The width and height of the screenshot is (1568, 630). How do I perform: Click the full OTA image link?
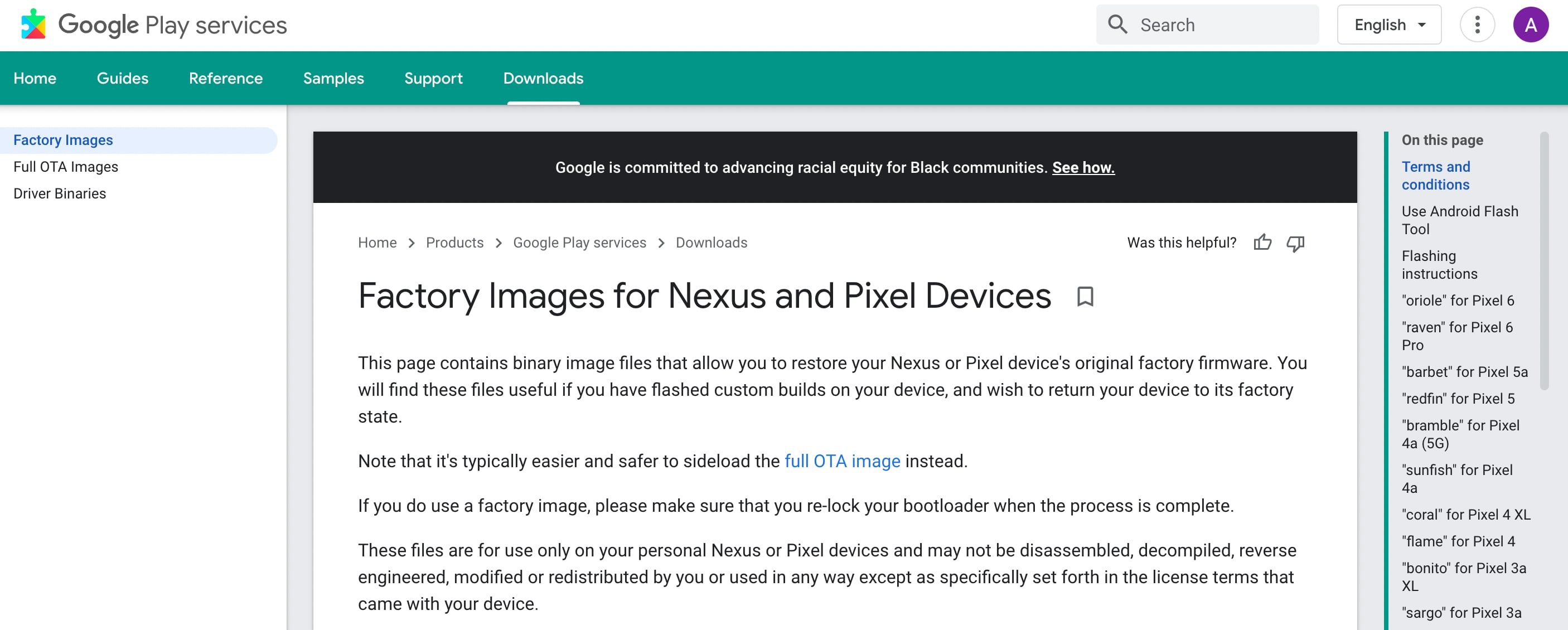pos(842,461)
